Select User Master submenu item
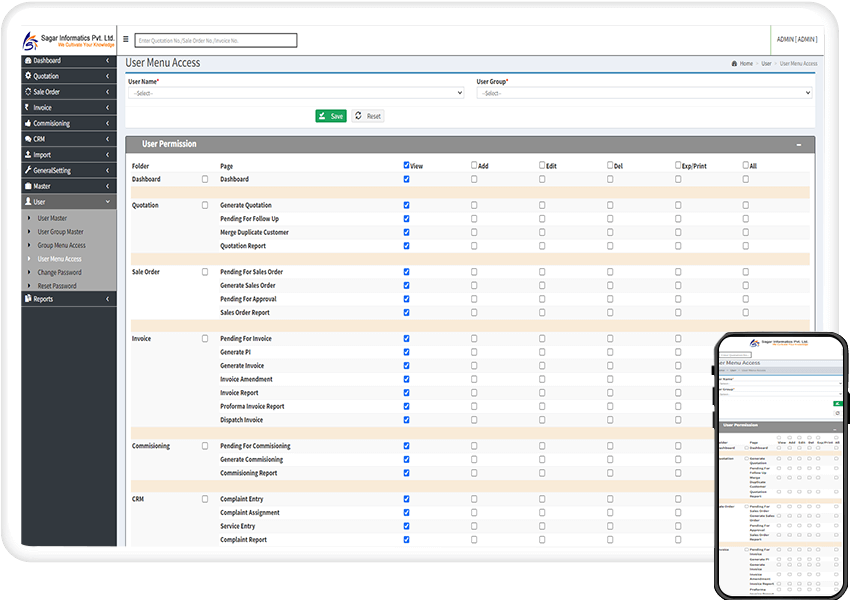 tap(52, 218)
